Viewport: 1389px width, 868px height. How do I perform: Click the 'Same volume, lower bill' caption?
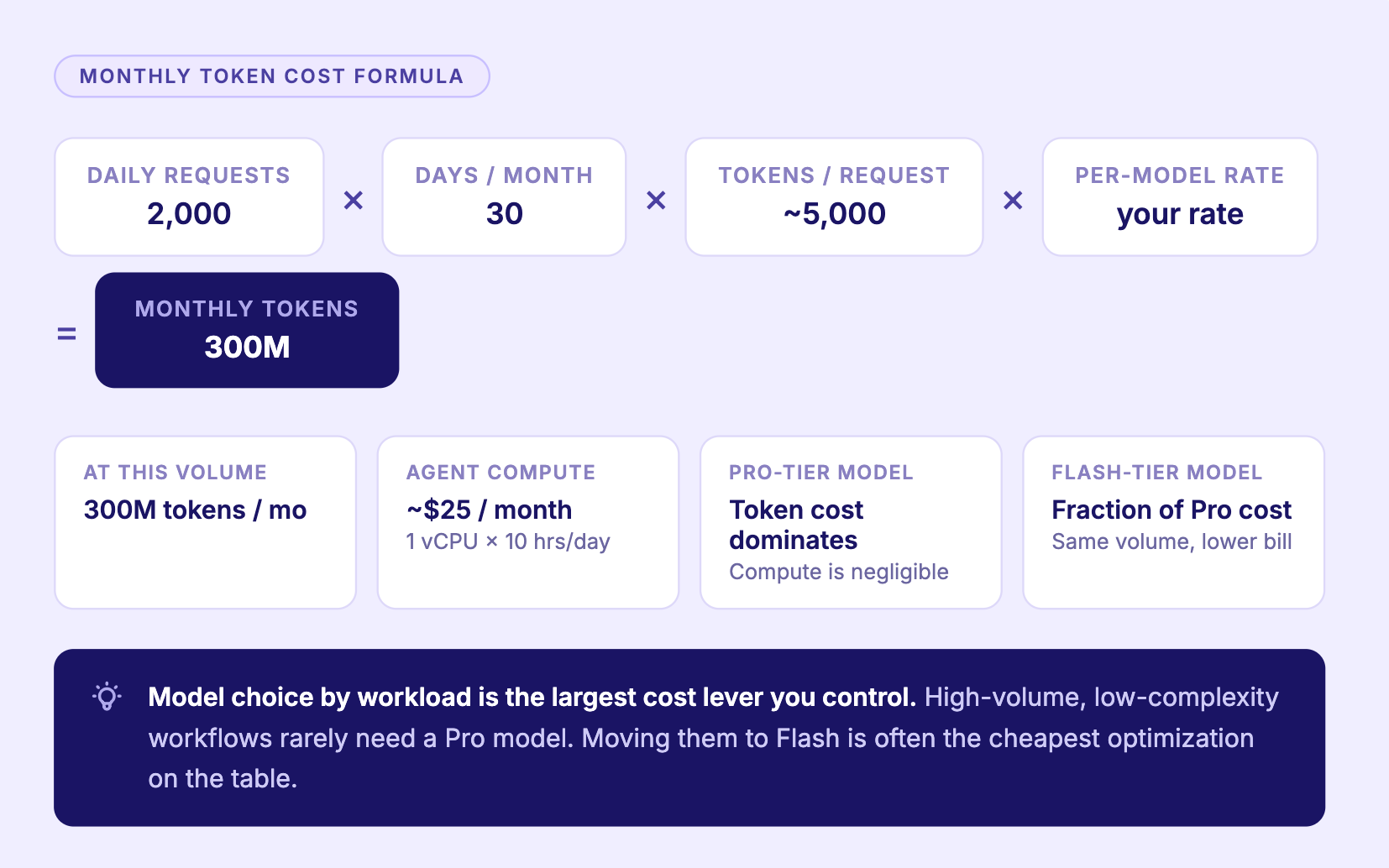click(1171, 541)
